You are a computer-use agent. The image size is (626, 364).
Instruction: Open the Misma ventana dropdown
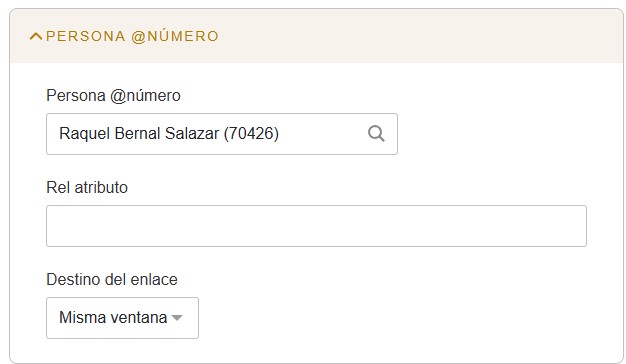[x=122, y=318]
